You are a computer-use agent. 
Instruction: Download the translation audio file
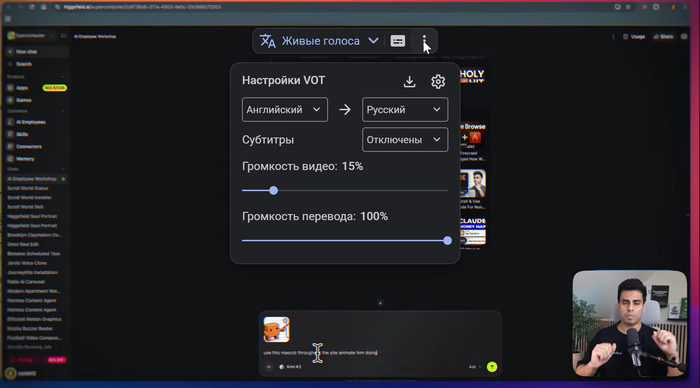point(409,81)
